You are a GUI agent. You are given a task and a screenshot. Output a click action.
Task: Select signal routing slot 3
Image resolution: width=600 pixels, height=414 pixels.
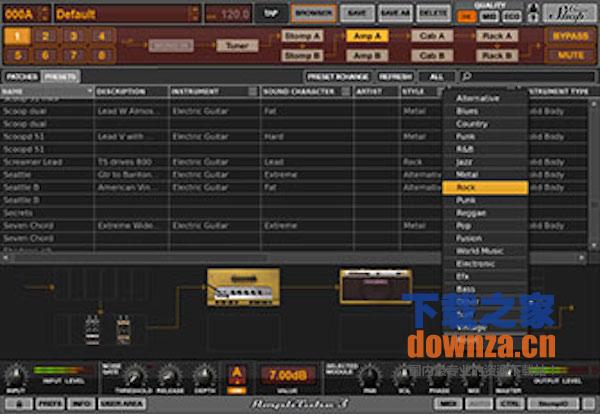[74, 36]
